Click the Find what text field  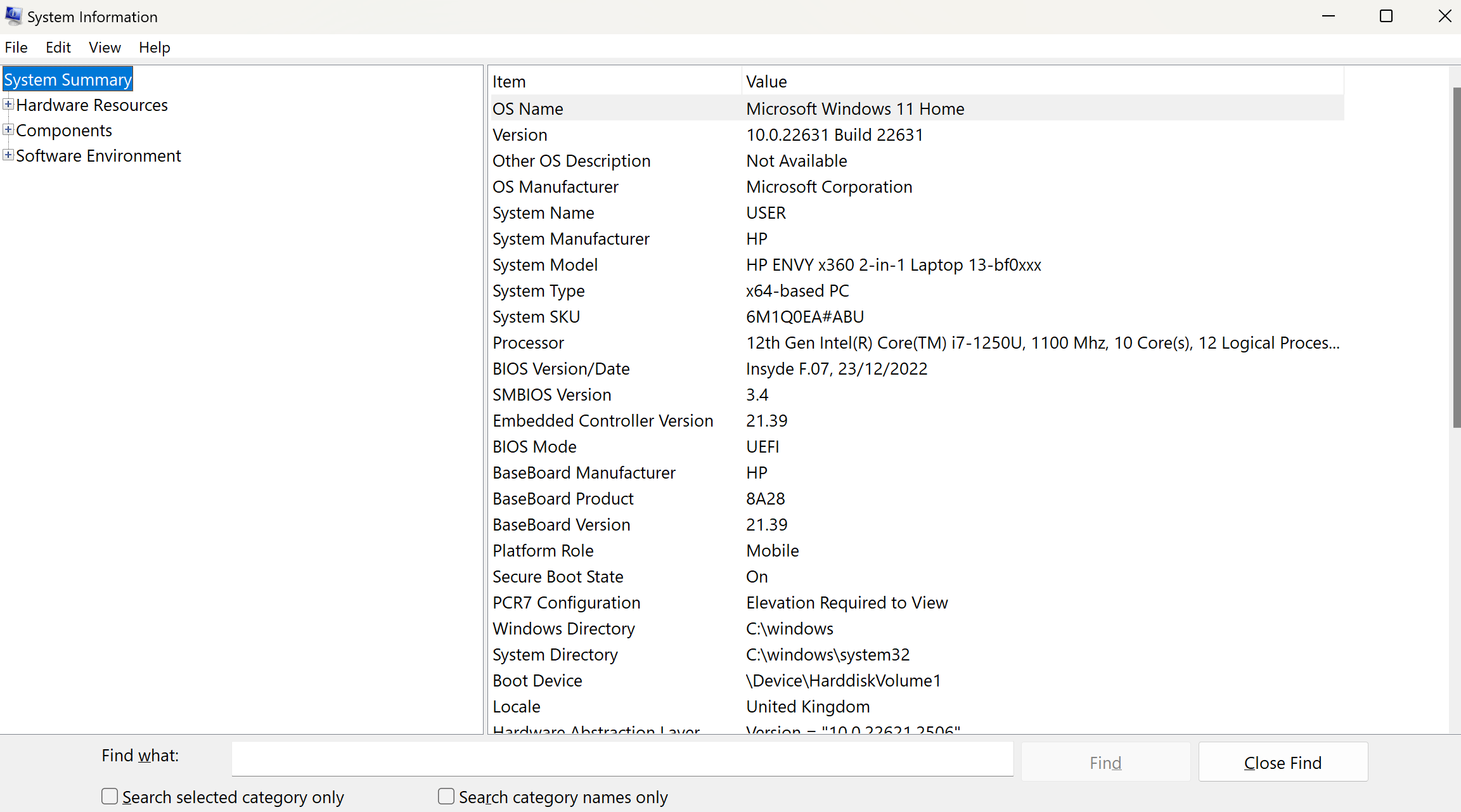click(x=621, y=759)
